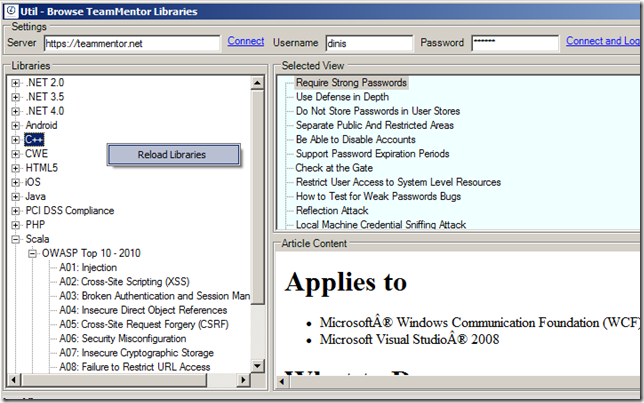
Task: Choose Reload Libraries from context menu
Action: pos(173,155)
